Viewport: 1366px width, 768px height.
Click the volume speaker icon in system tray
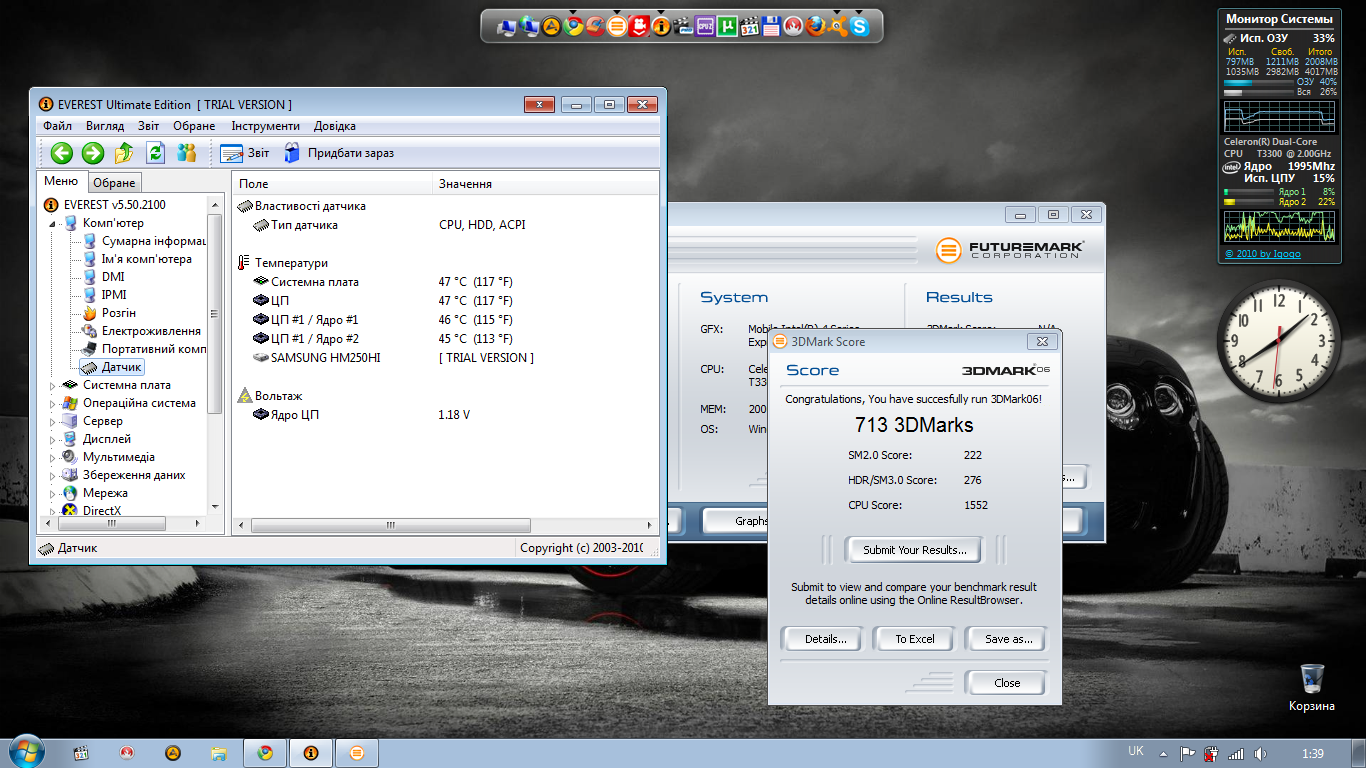1260,753
